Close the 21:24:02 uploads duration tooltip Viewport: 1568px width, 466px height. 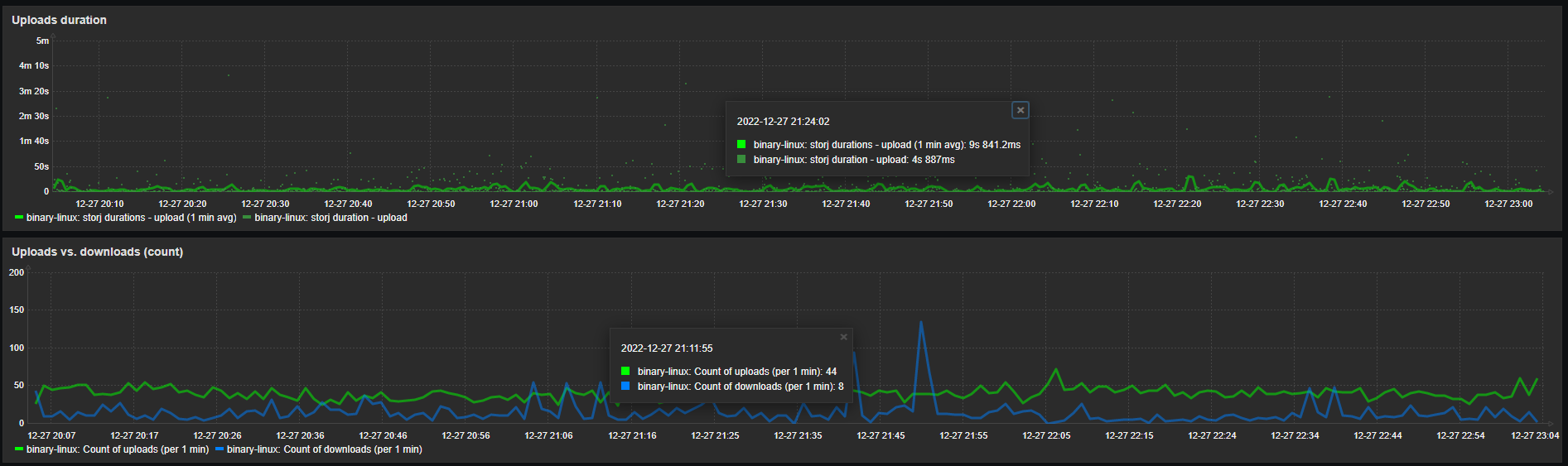tap(1020, 110)
